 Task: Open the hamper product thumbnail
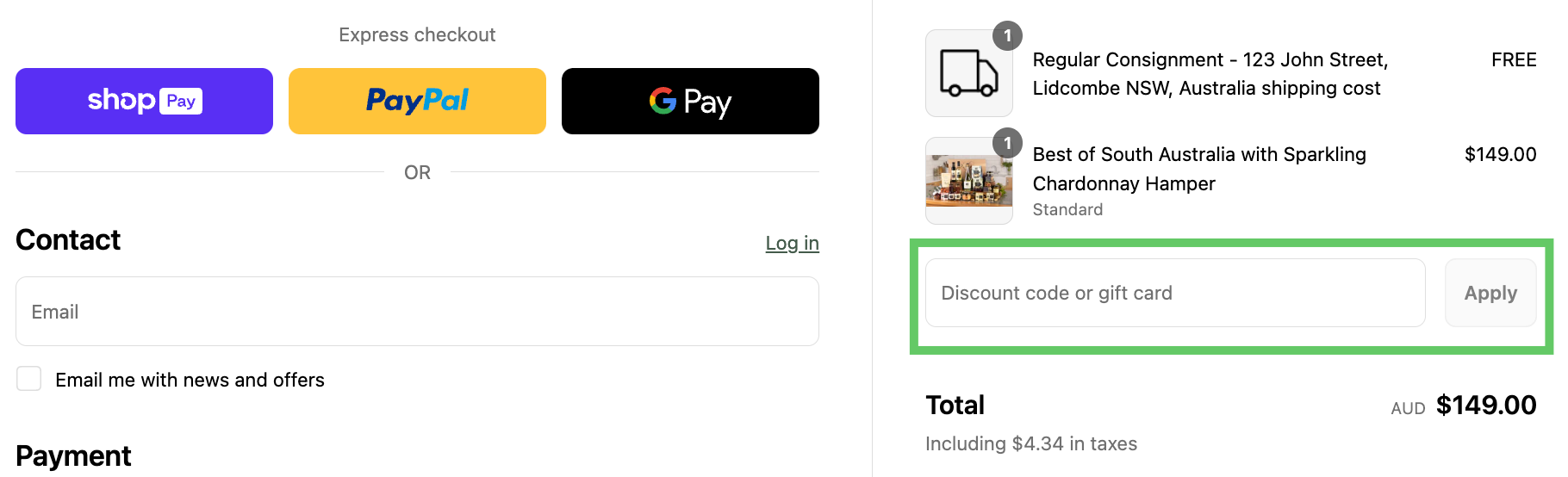coord(969,181)
